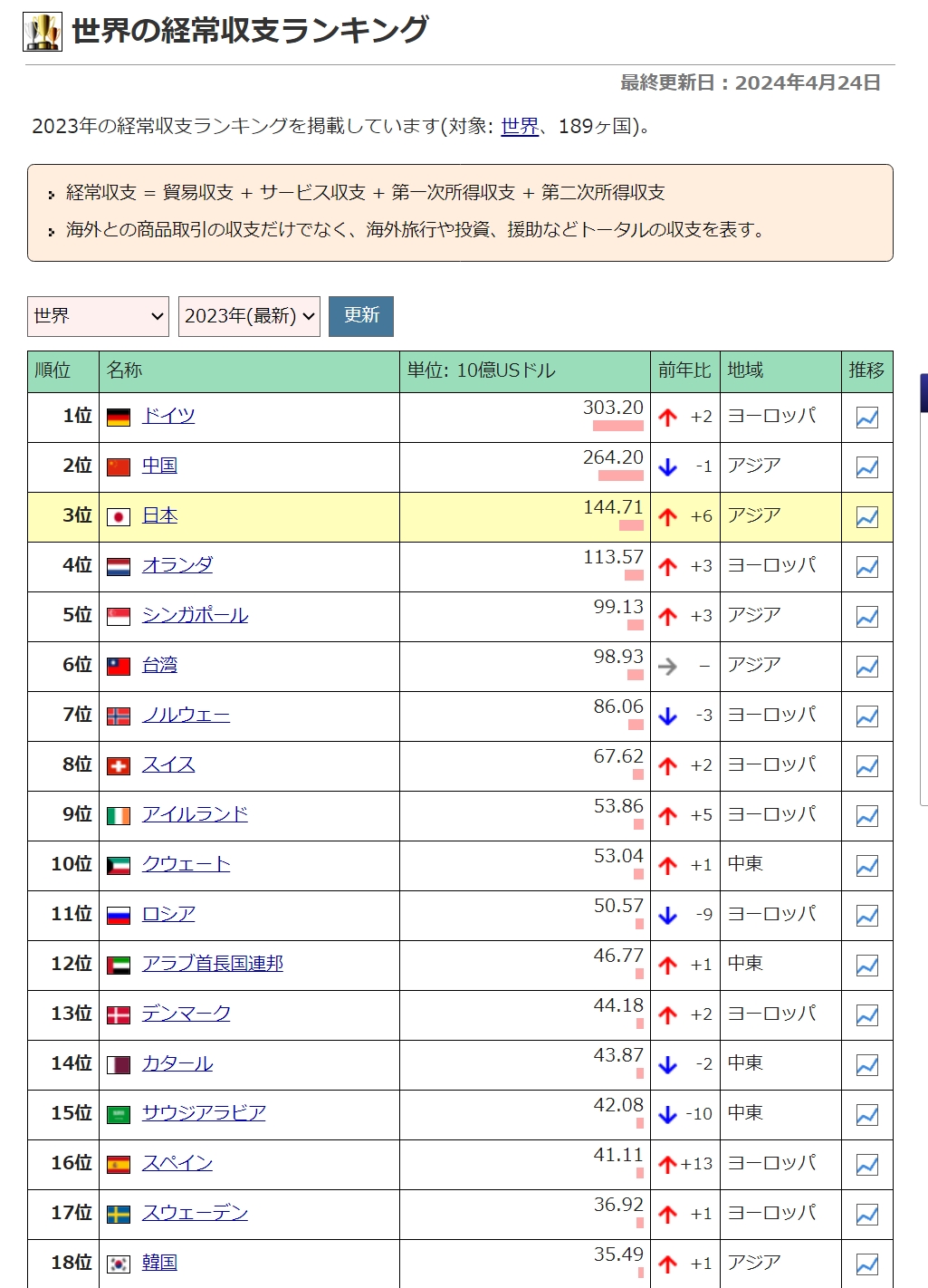Expand the 世界 region dropdown
The width and height of the screenshot is (928, 1288).
point(98,316)
